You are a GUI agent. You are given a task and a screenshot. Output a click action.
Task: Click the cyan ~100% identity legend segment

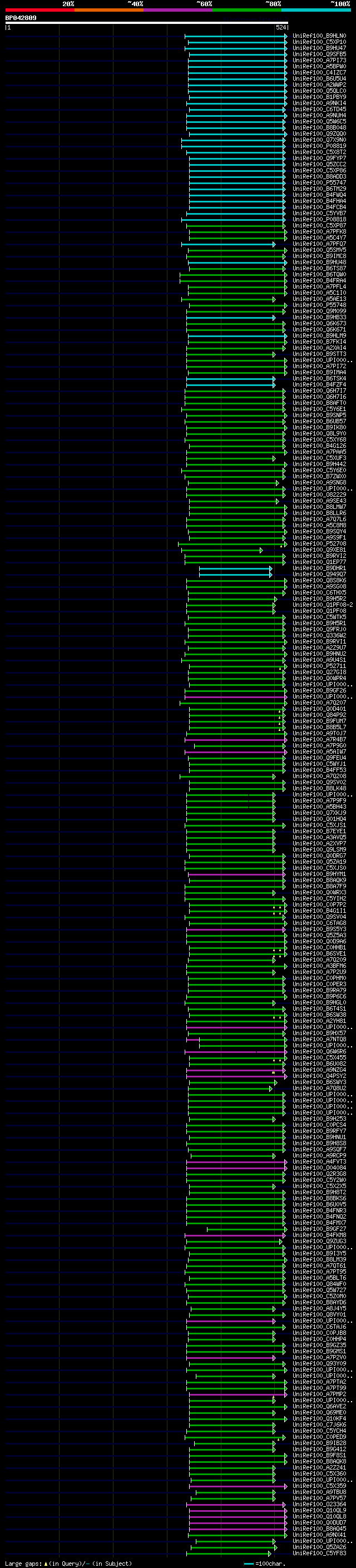pos(316,10)
